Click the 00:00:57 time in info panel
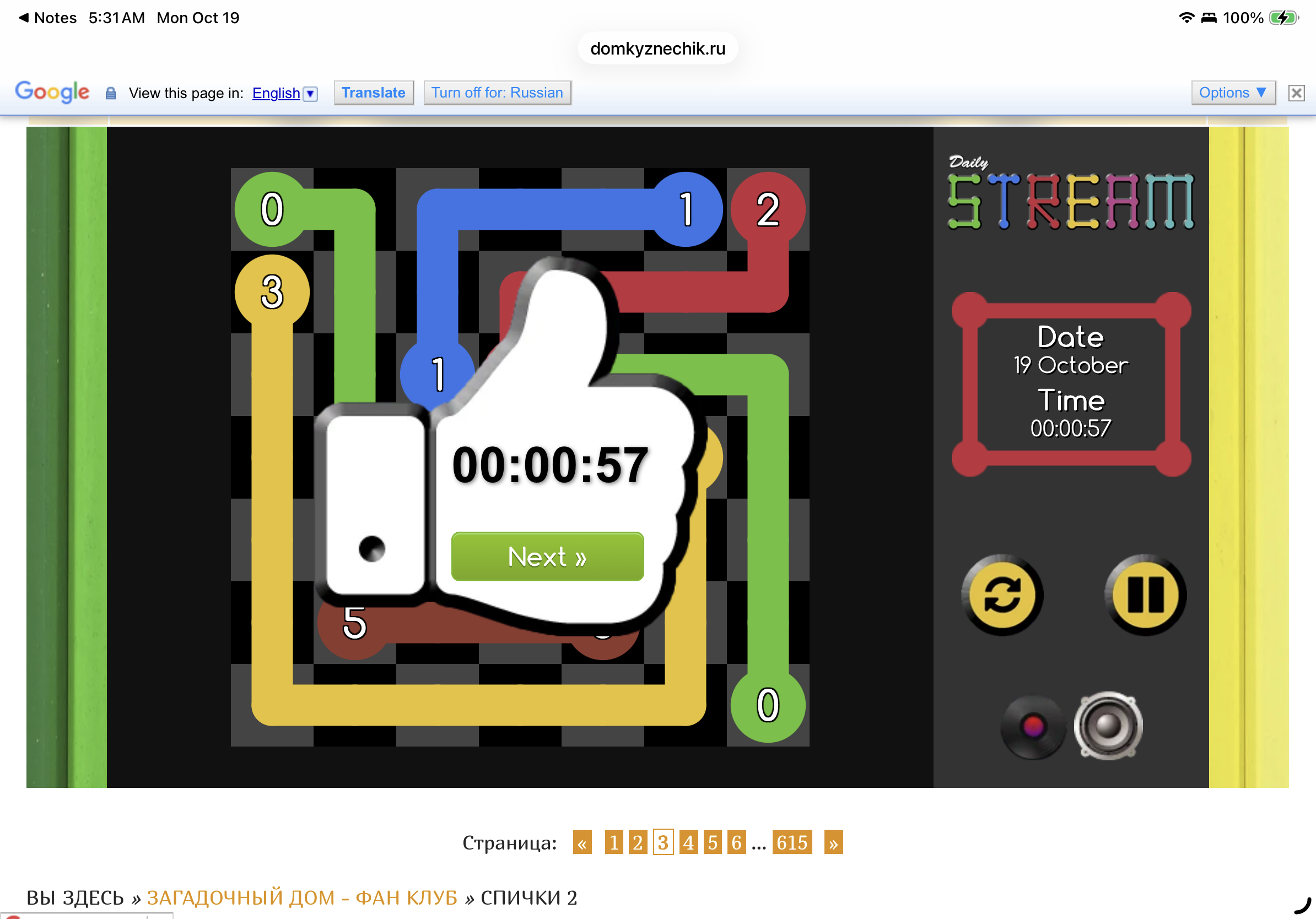1316x919 pixels. 1070,428
